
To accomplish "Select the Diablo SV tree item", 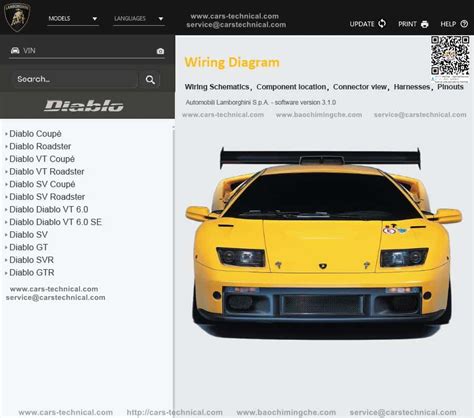I will tap(28, 235).
